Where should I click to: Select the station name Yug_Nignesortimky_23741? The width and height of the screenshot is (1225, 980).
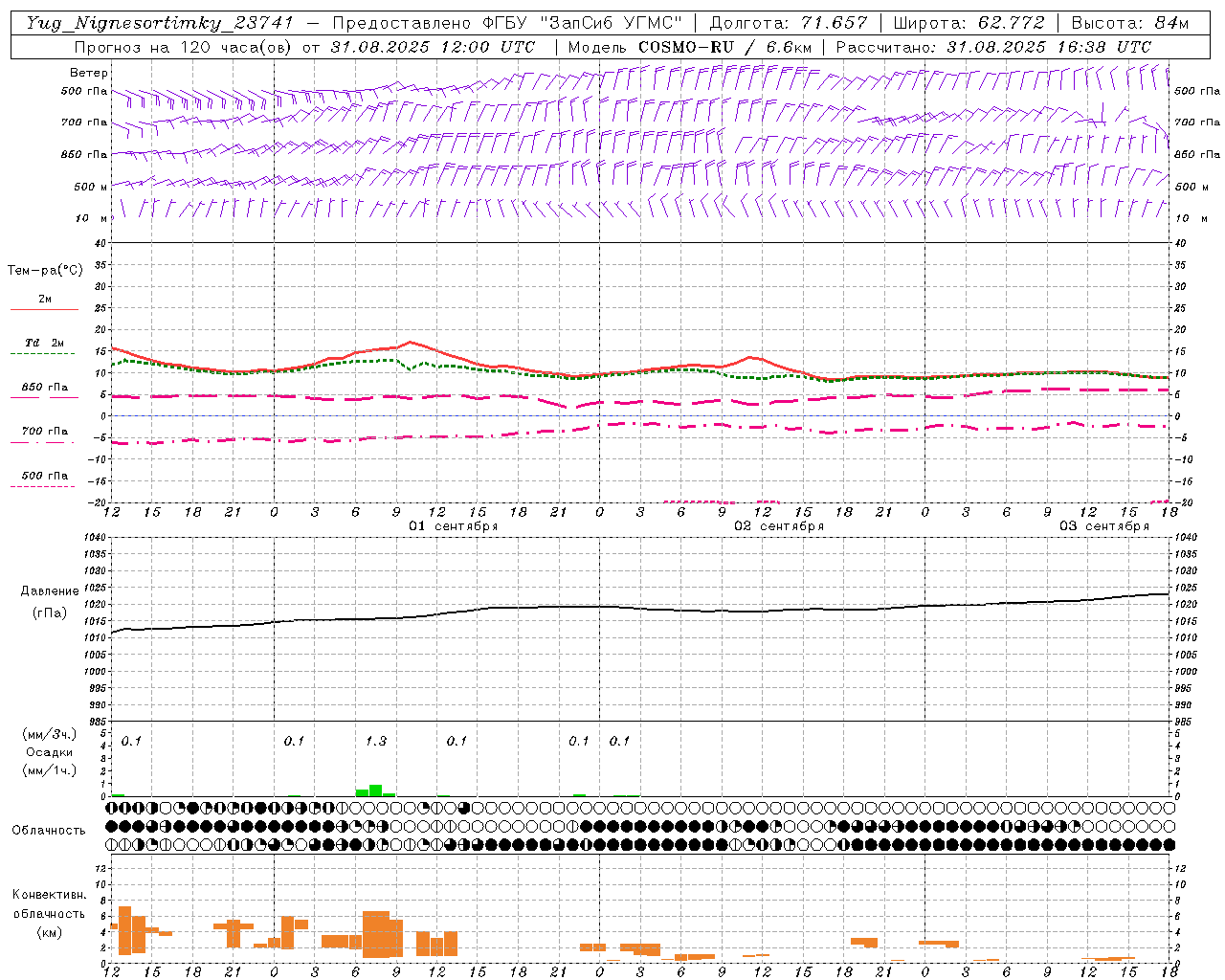click(159, 23)
